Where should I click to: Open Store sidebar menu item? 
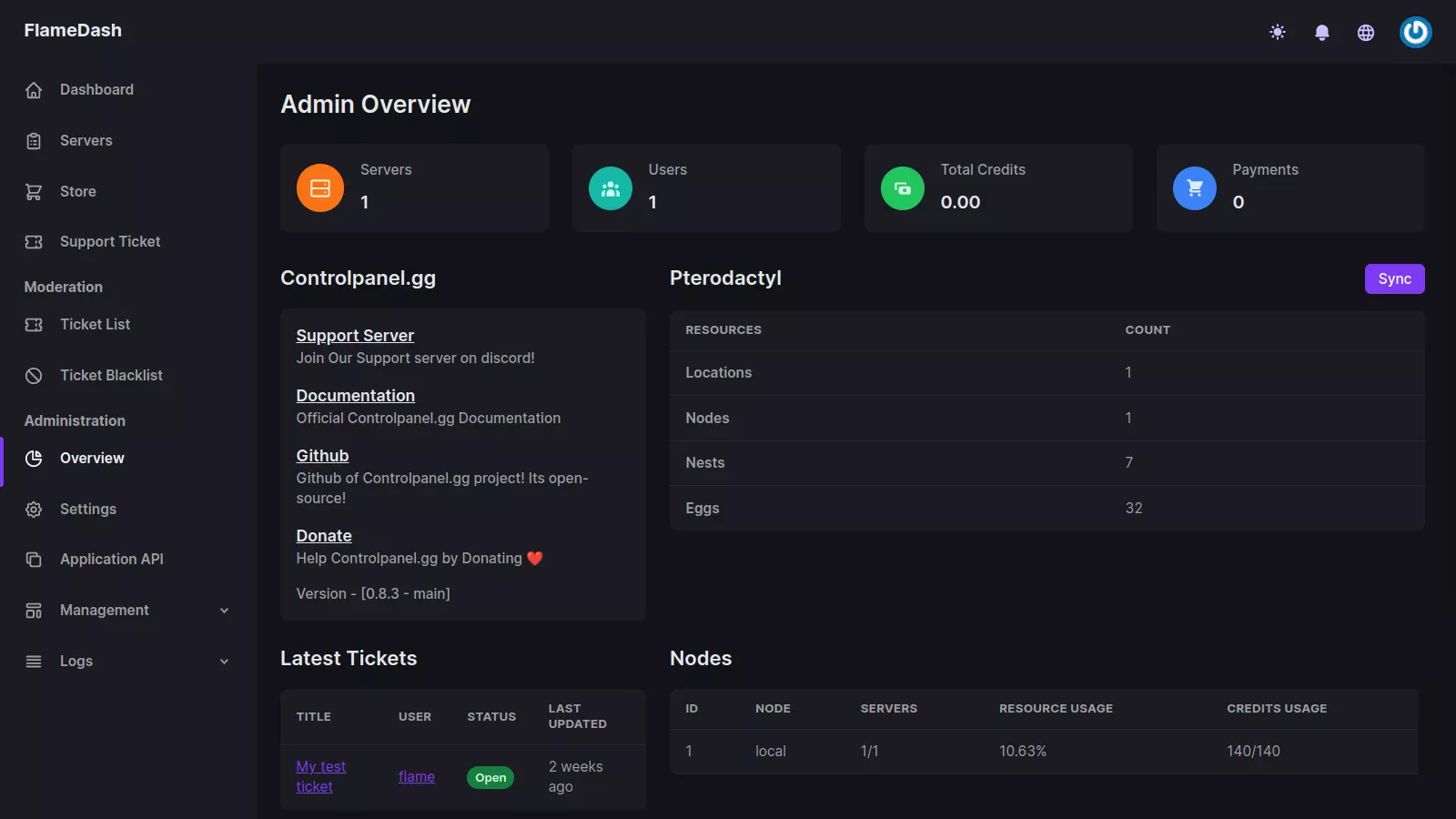pyautogui.click(x=78, y=192)
